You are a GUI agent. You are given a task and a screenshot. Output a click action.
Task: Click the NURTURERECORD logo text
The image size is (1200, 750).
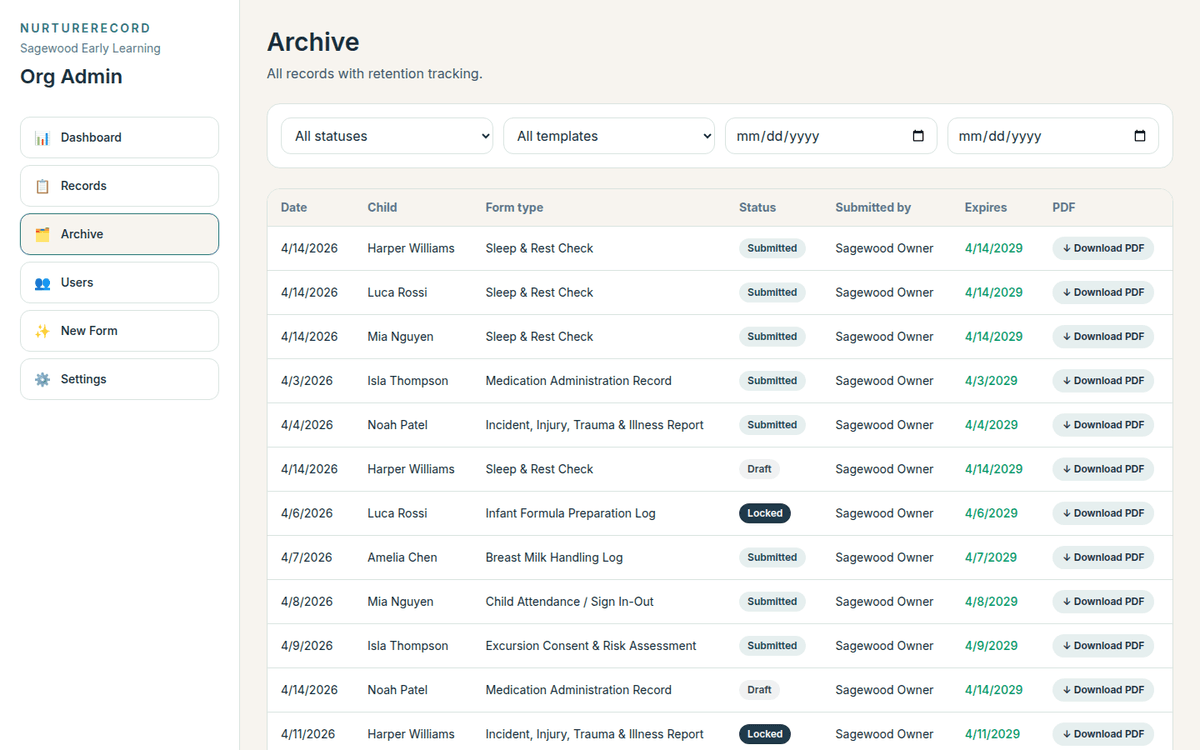click(83, 28)
